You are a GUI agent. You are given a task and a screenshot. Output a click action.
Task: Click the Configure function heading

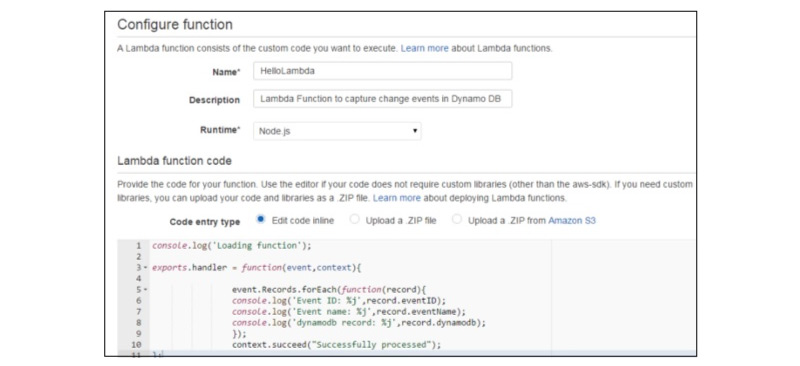[x=175, y=25]
